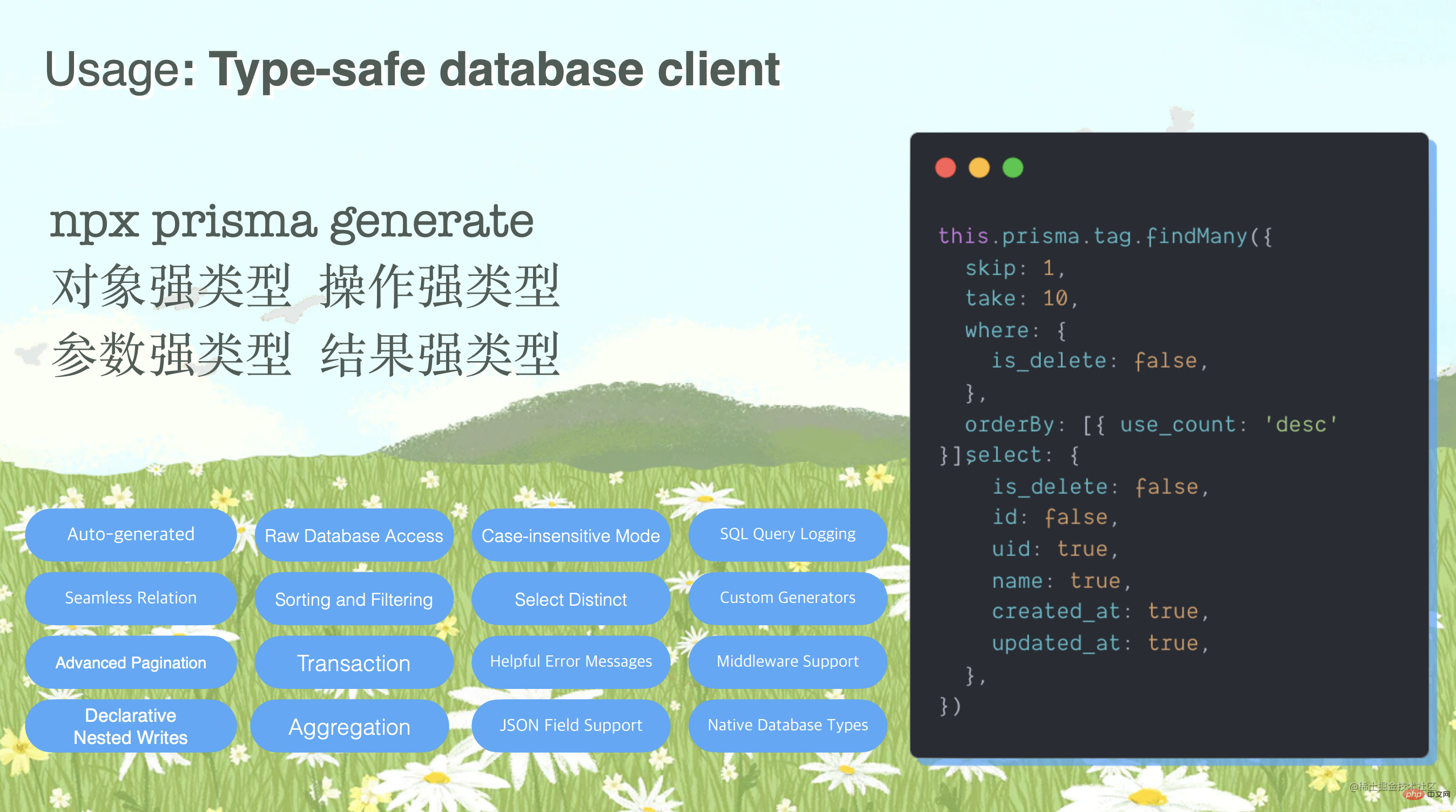Viewport: 1456px width, 812px height.
Task: Select the Raw Database Access pill
Action: [354, 536]
